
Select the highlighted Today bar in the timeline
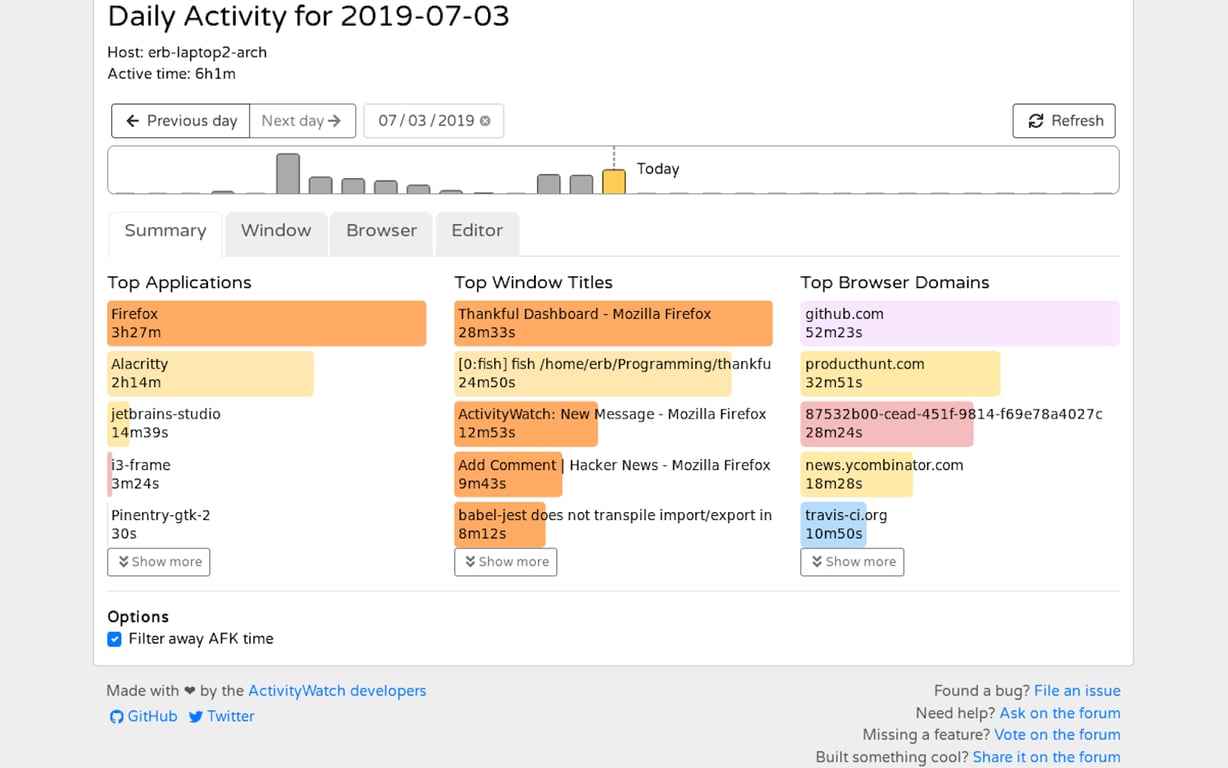pyautogui.click(x=613, y=180)
